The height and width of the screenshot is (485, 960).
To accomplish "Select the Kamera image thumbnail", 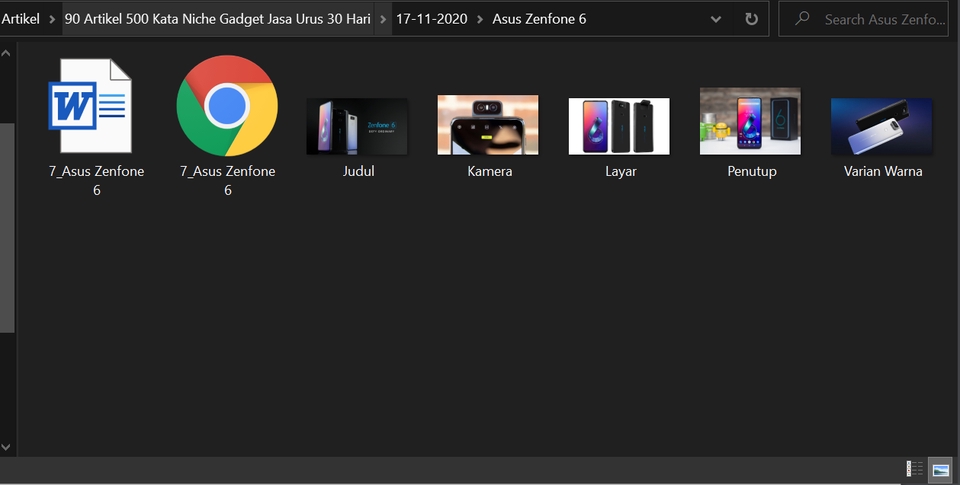I will pos(488,124).
